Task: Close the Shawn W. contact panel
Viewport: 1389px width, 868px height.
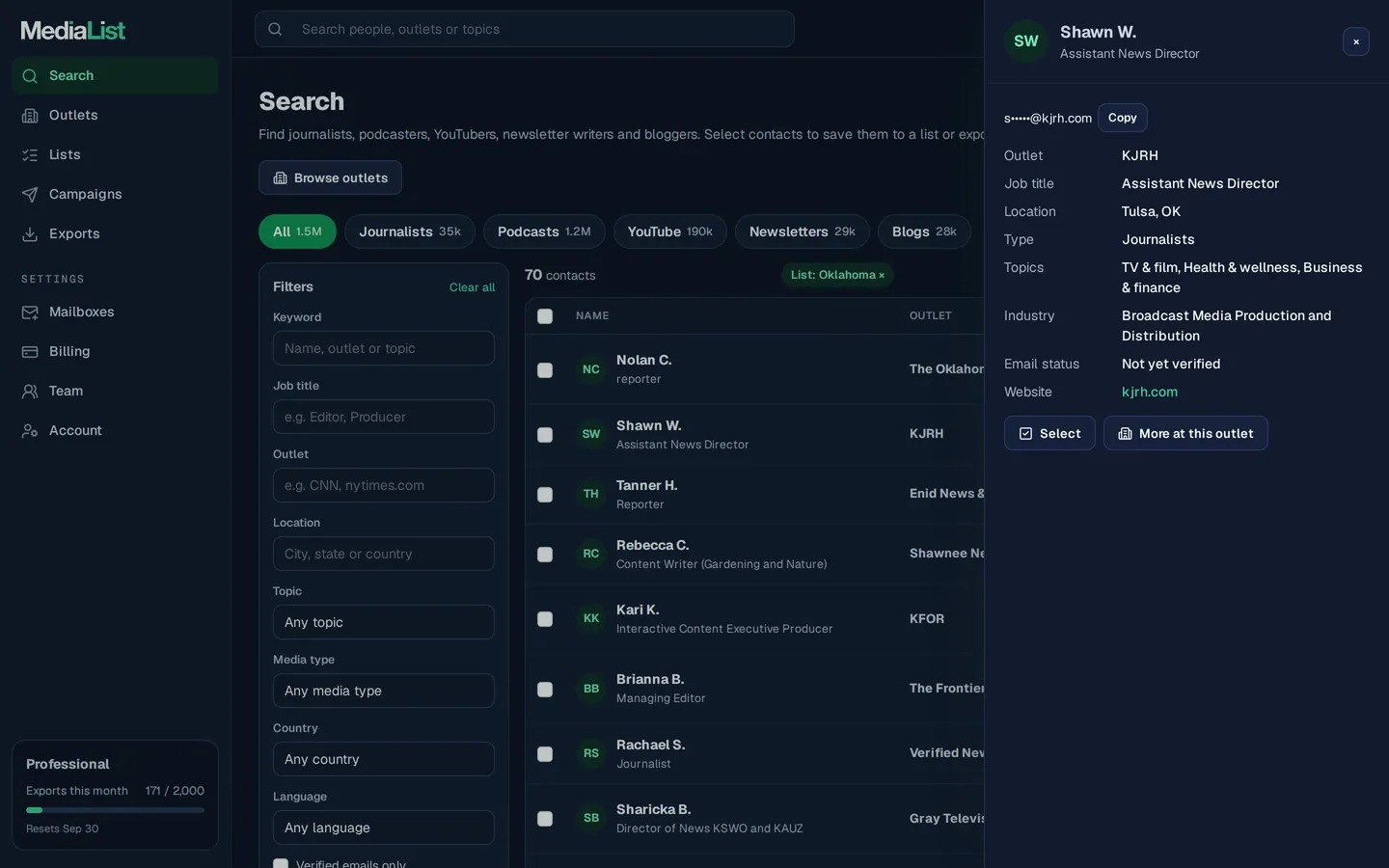Action: 1356,41
